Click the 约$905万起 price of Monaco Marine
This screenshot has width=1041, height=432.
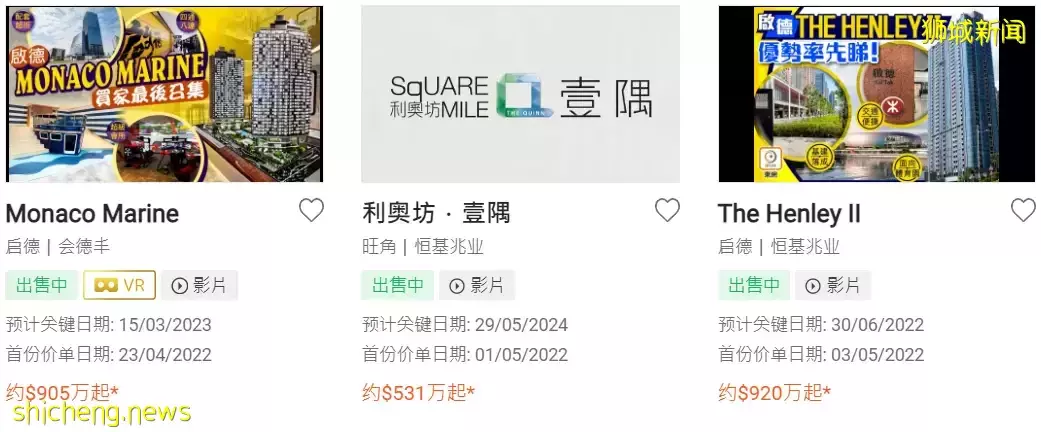[x=62, y=392]
